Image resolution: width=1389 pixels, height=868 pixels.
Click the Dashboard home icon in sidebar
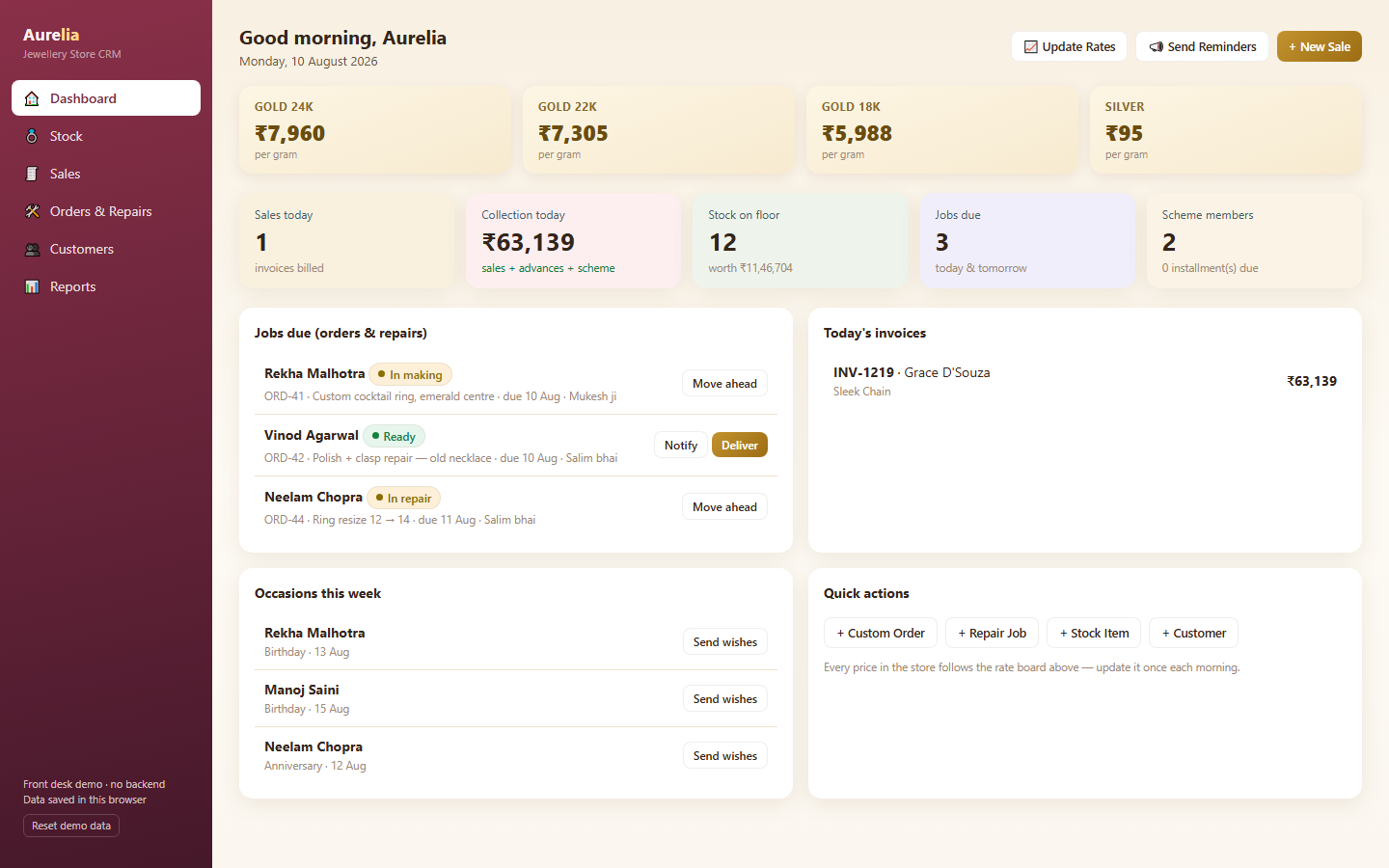pyautogui.click(x=32, y=98)
